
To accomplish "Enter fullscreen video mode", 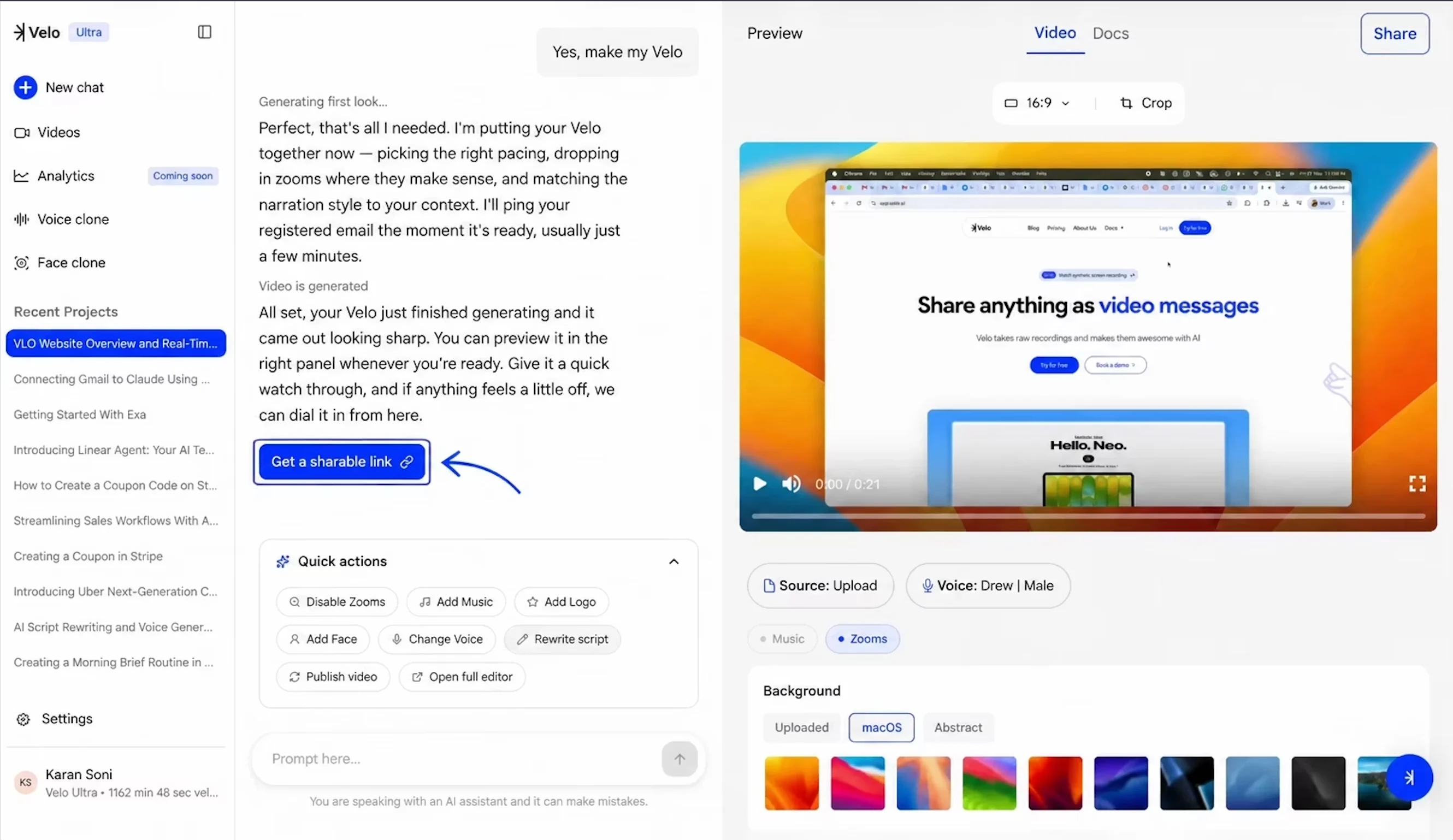I will tap(1417, 484).
